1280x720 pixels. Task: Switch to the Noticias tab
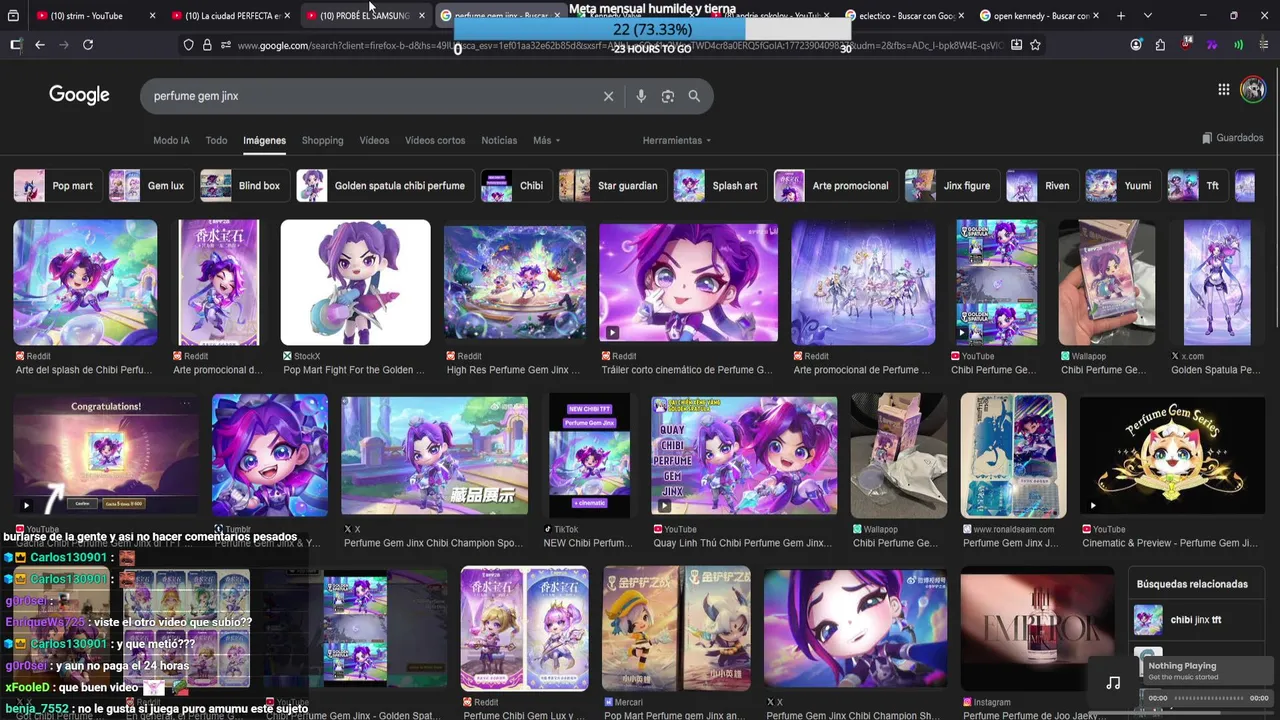point(499,141)
